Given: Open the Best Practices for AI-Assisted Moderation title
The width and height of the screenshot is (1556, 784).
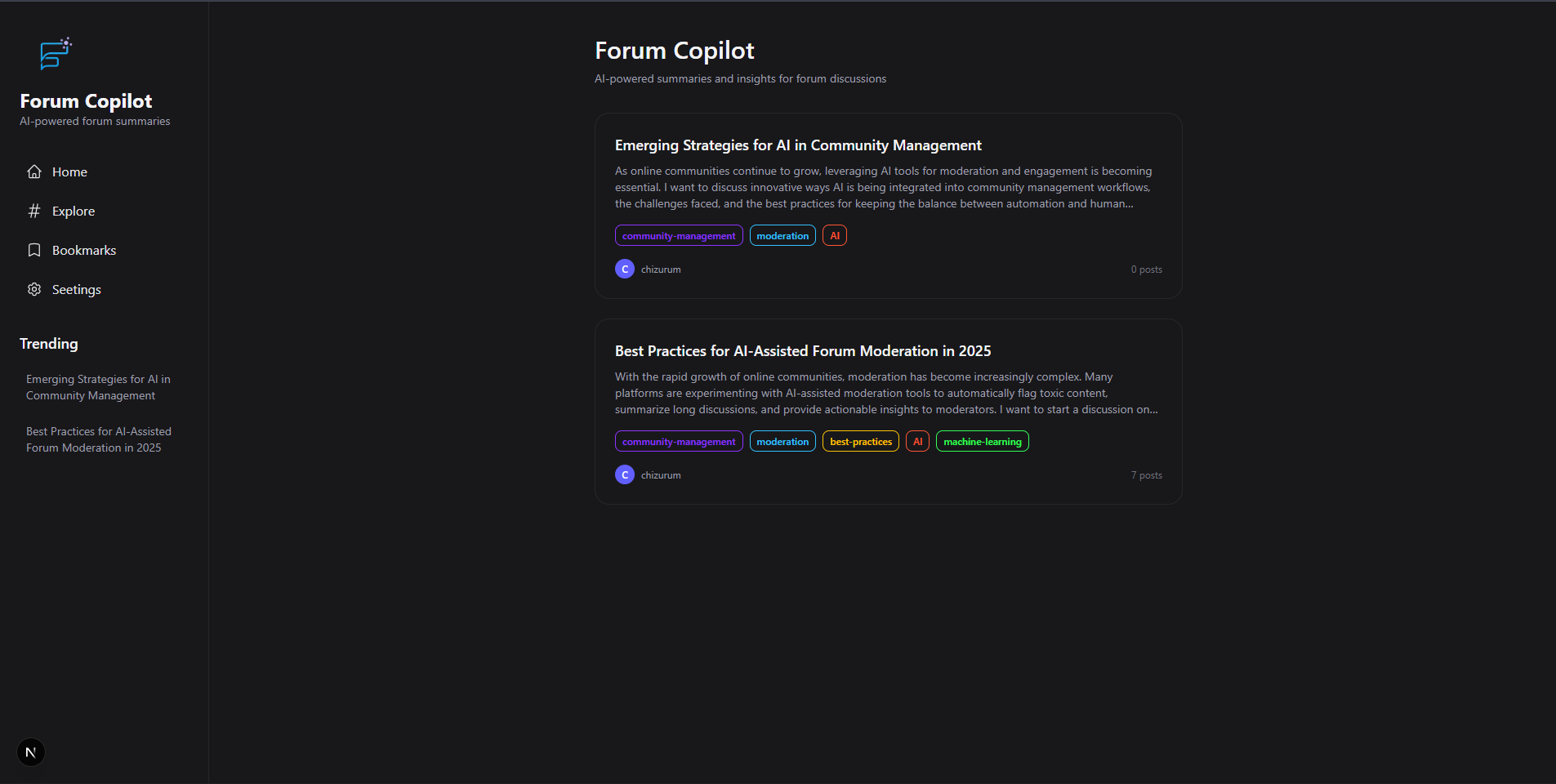Looking at the screenshot, I should [x=803, y=351].
